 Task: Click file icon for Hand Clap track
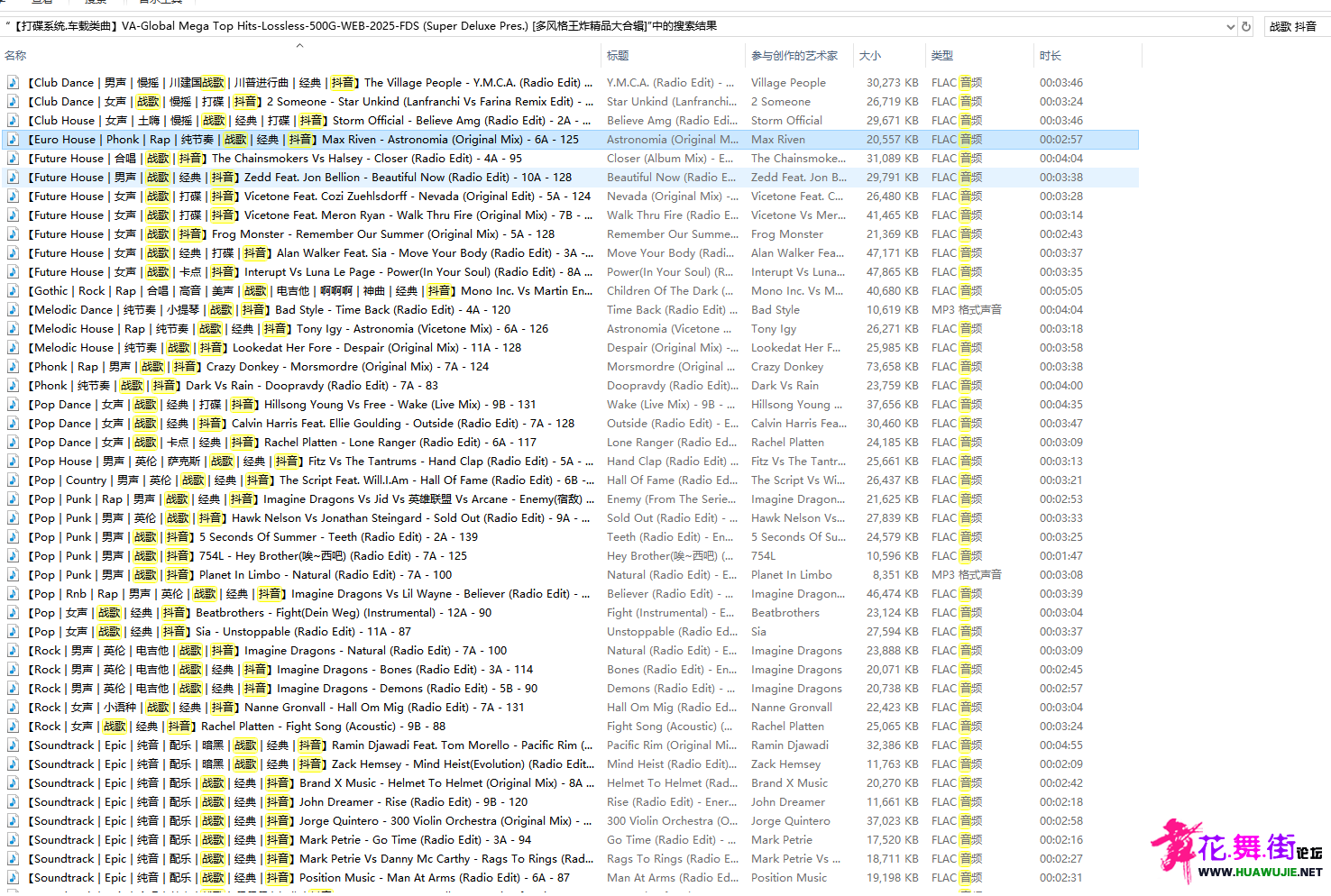(x=14, y=462)
